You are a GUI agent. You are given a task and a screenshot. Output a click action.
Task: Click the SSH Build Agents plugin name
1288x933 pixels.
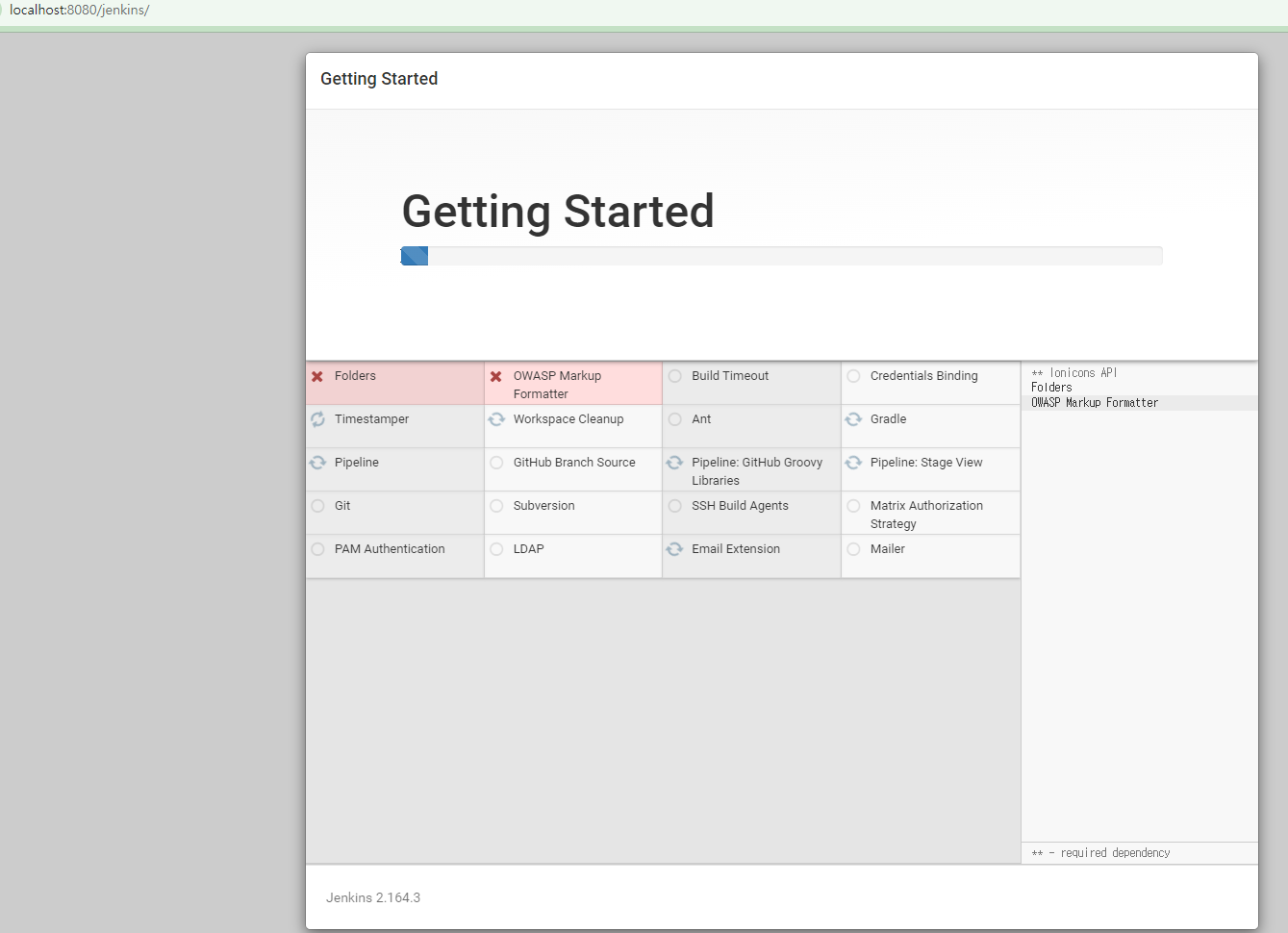[740, 506]
